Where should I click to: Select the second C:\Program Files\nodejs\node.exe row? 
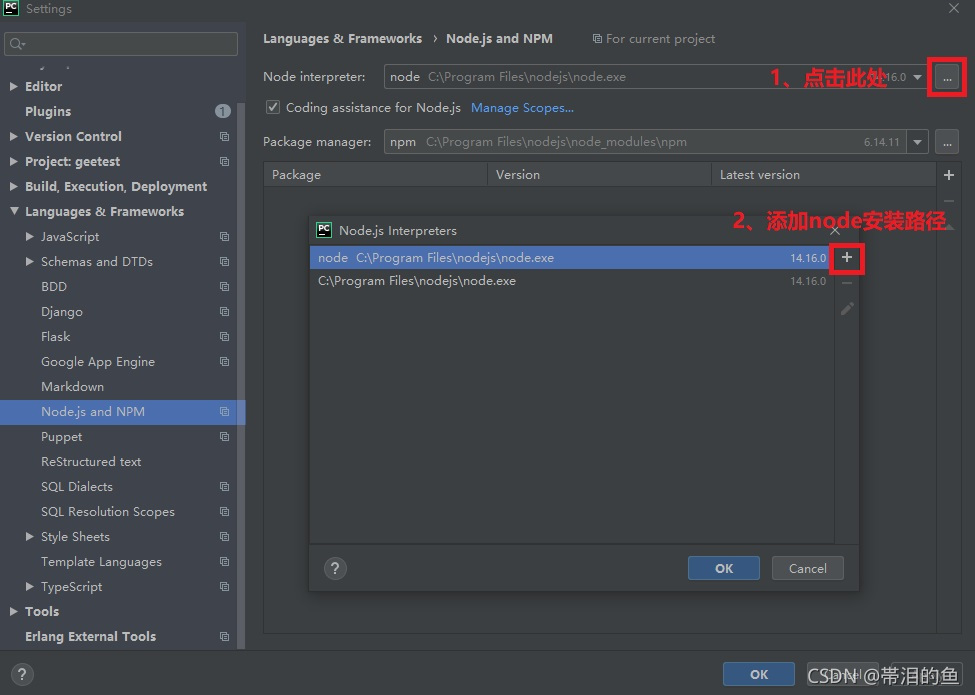pos(571,281)
